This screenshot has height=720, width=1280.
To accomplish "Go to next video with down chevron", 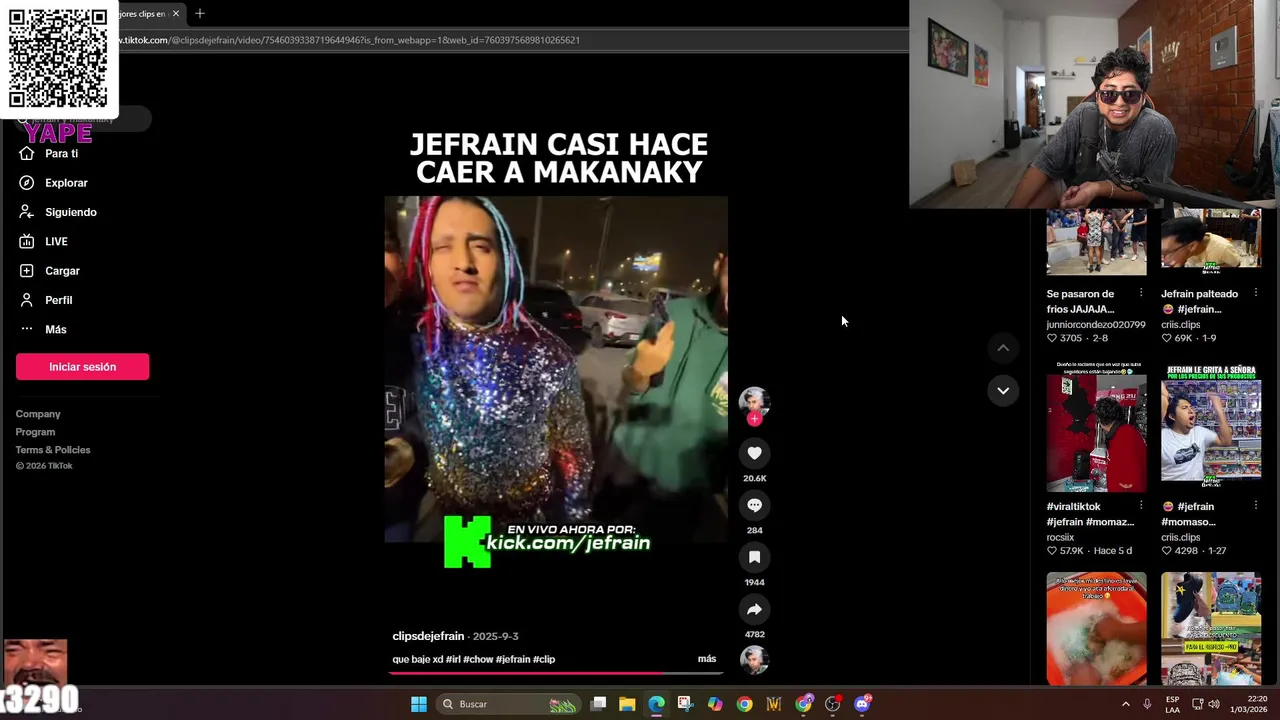I will [x=1003, y=390].
